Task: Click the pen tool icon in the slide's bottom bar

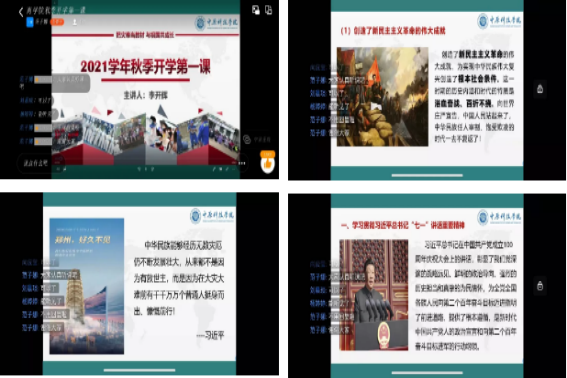Action: coord(214,169)
